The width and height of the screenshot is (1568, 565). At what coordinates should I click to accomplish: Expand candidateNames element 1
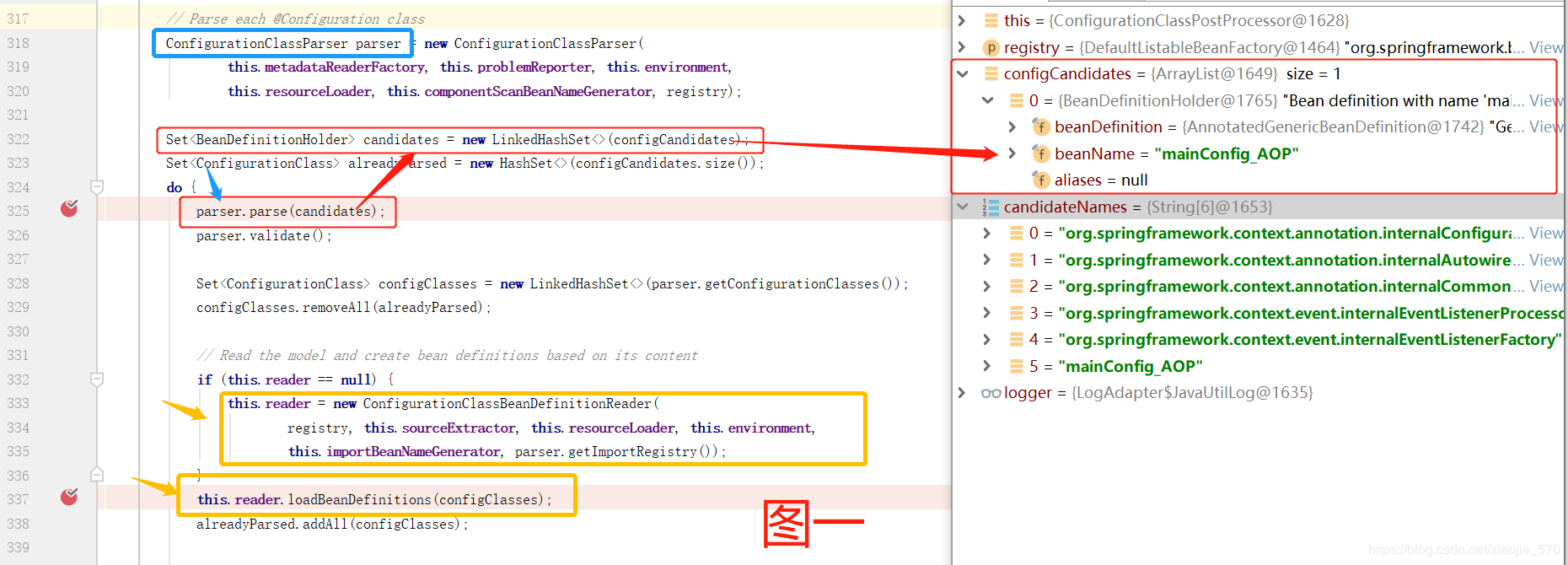(x=987, y=260)
